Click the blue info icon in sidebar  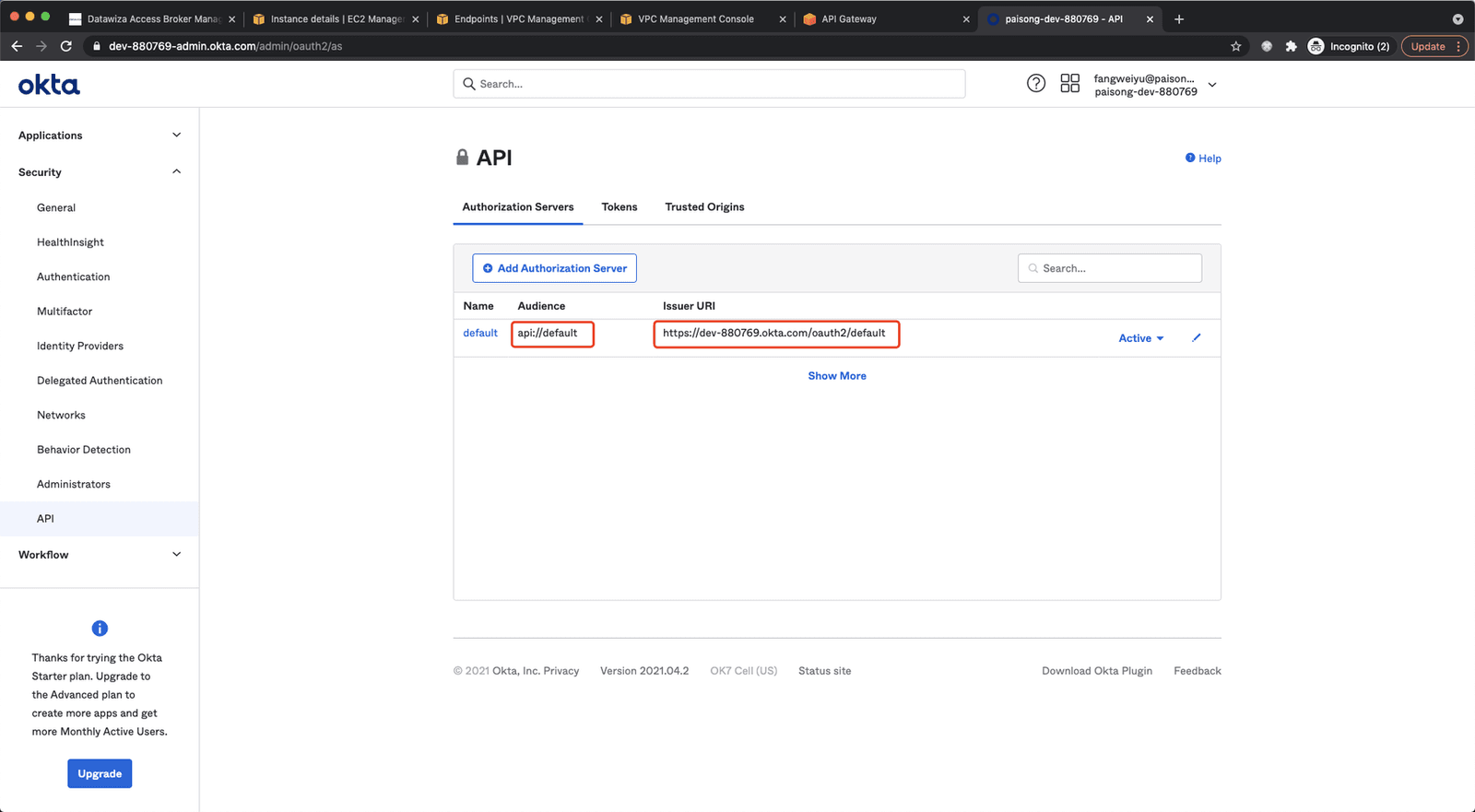point(100,629)
